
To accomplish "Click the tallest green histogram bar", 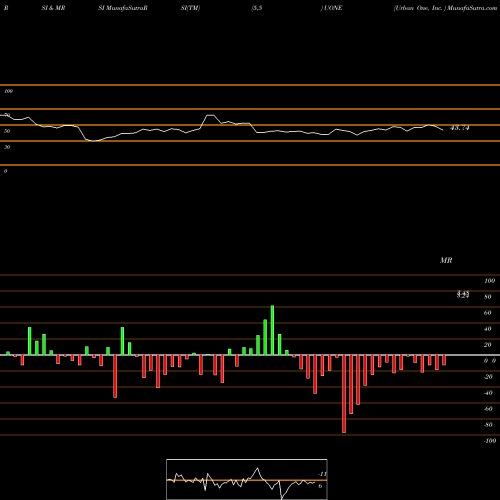I will (272, 330).
